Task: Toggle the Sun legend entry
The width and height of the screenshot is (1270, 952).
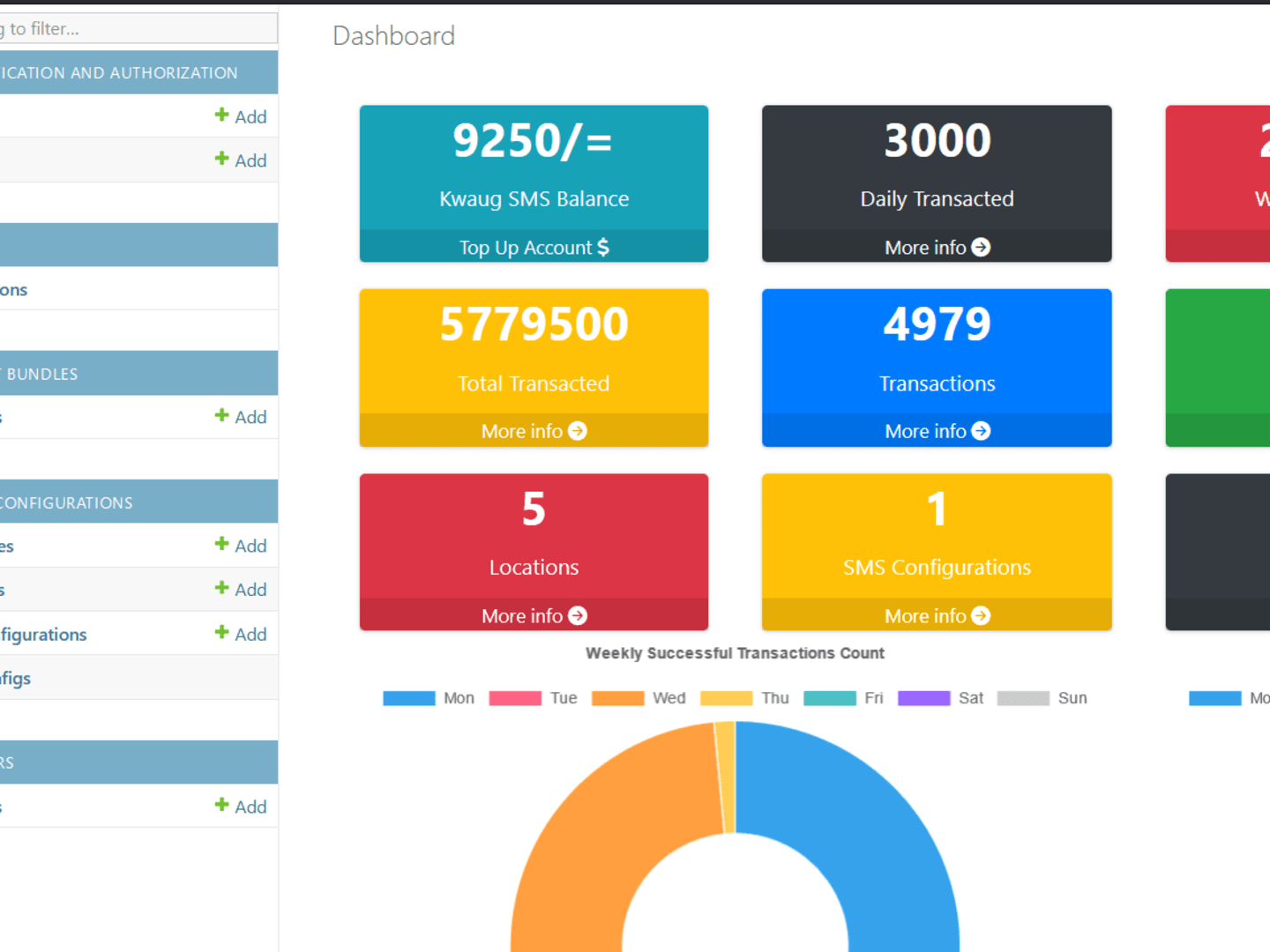Action: [x=1042, y=698]
